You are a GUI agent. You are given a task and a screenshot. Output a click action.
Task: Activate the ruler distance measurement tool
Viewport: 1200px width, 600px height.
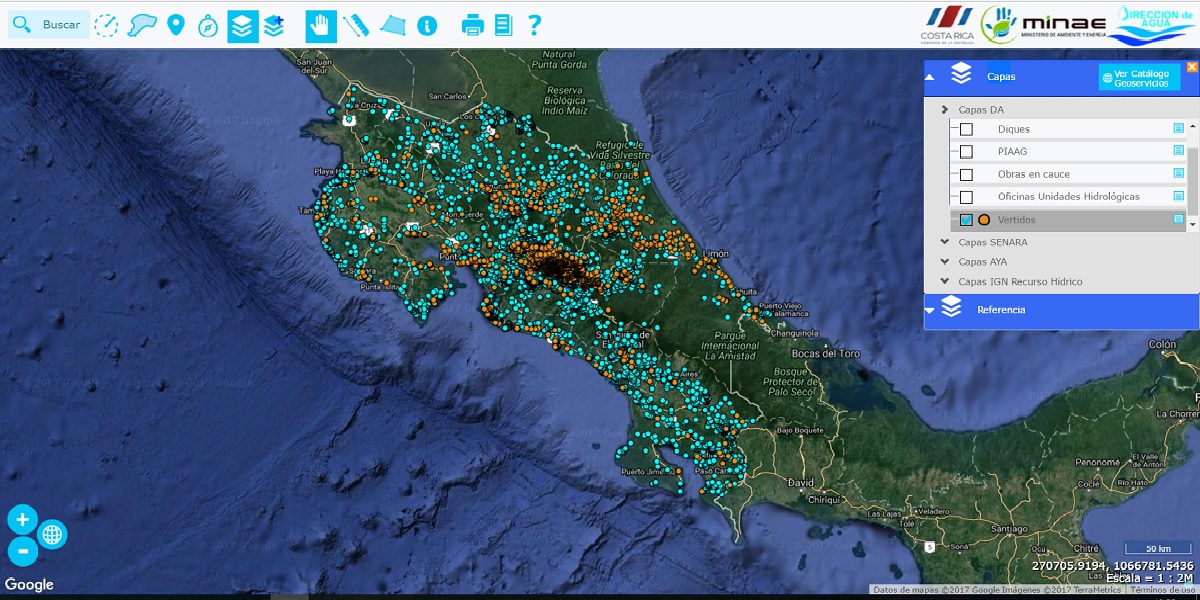[356, 25]
